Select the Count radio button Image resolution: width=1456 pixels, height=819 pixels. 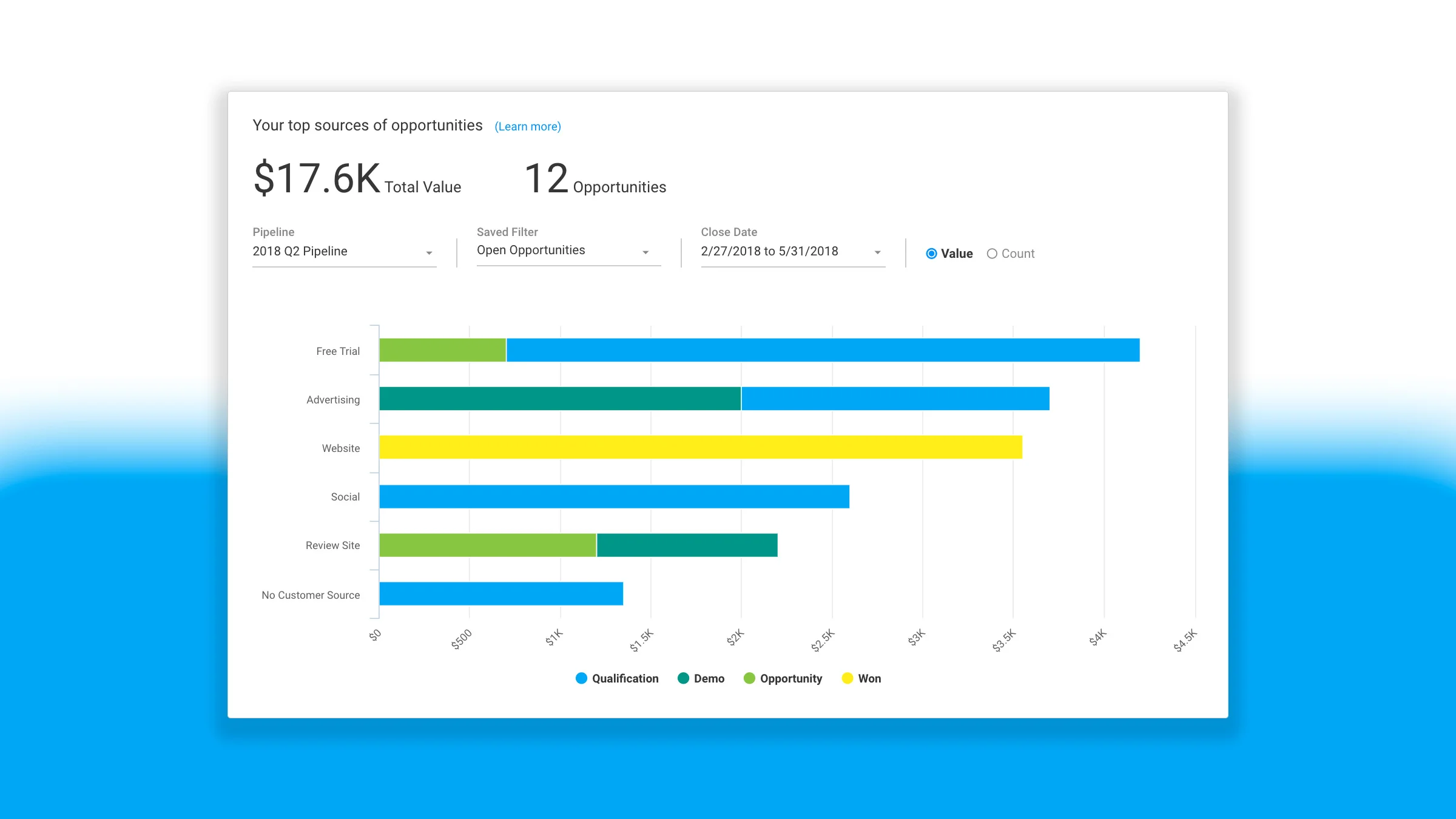tap(992, 254)
